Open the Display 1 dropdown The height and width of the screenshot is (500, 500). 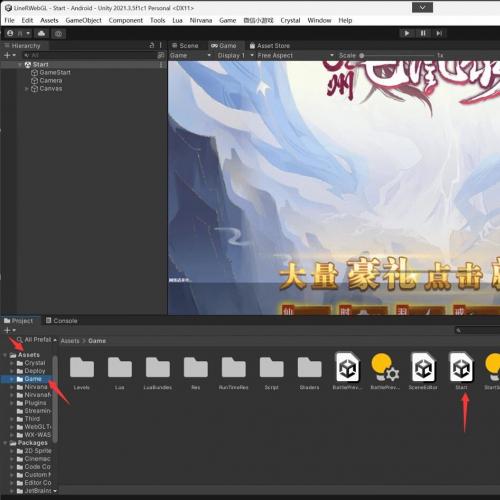235,56
